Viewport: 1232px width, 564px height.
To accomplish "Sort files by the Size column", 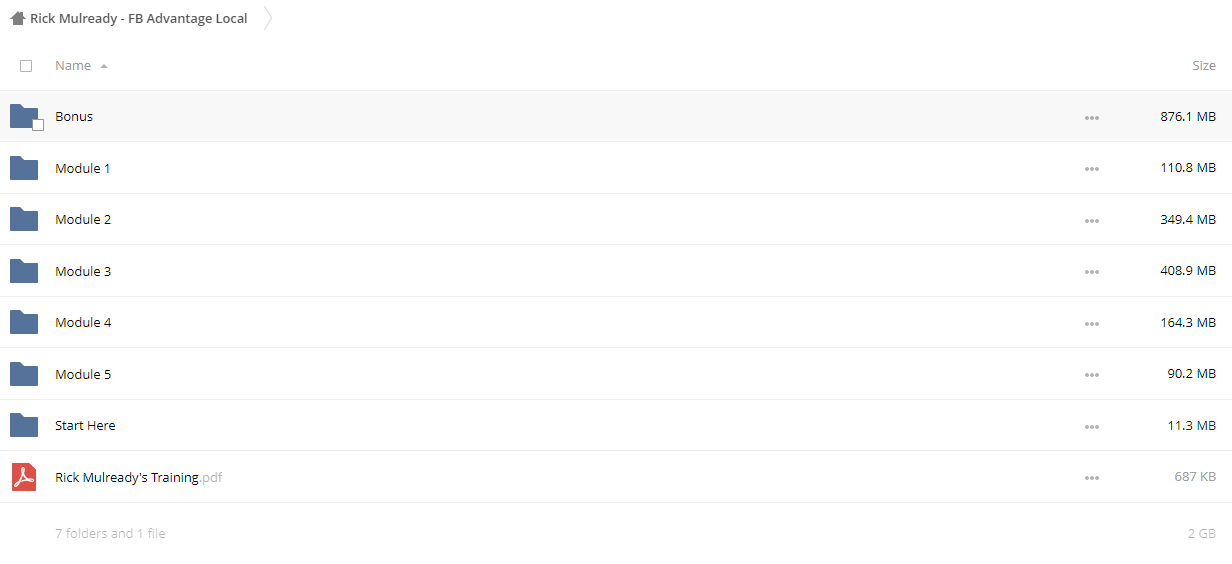I will pos(1204,66).
